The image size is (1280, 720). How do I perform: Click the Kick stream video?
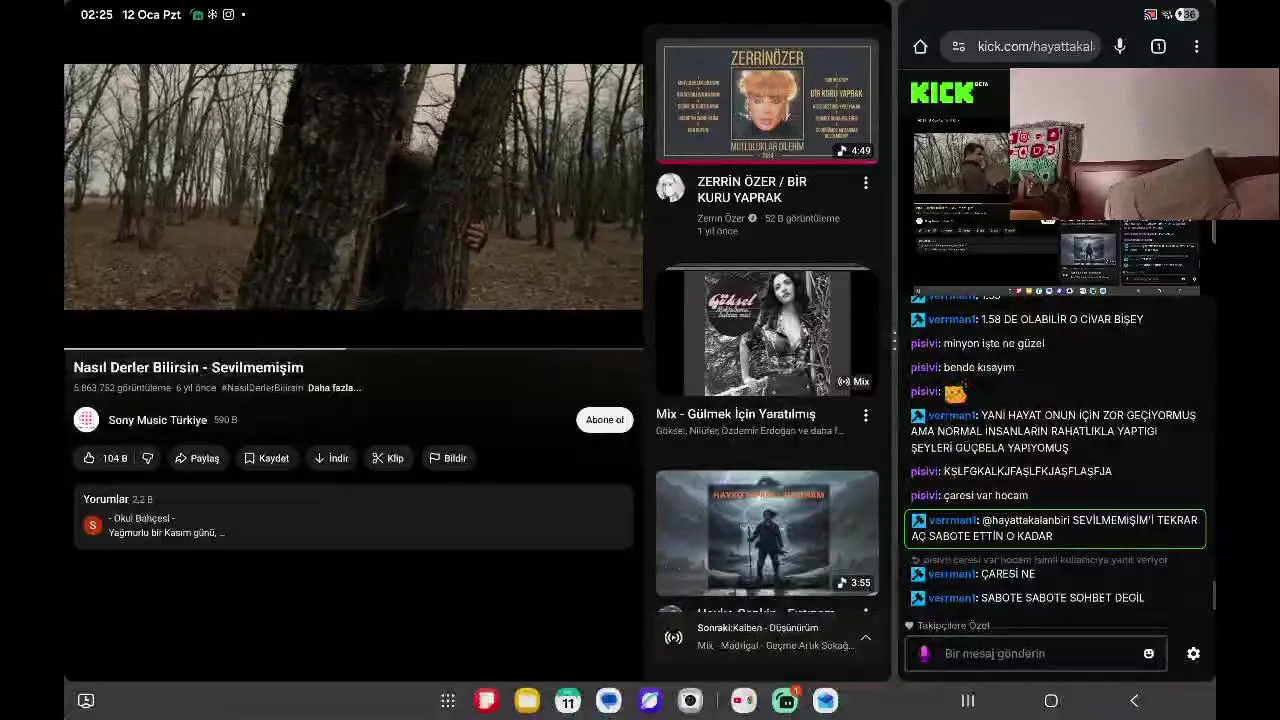coord(1056,182)
